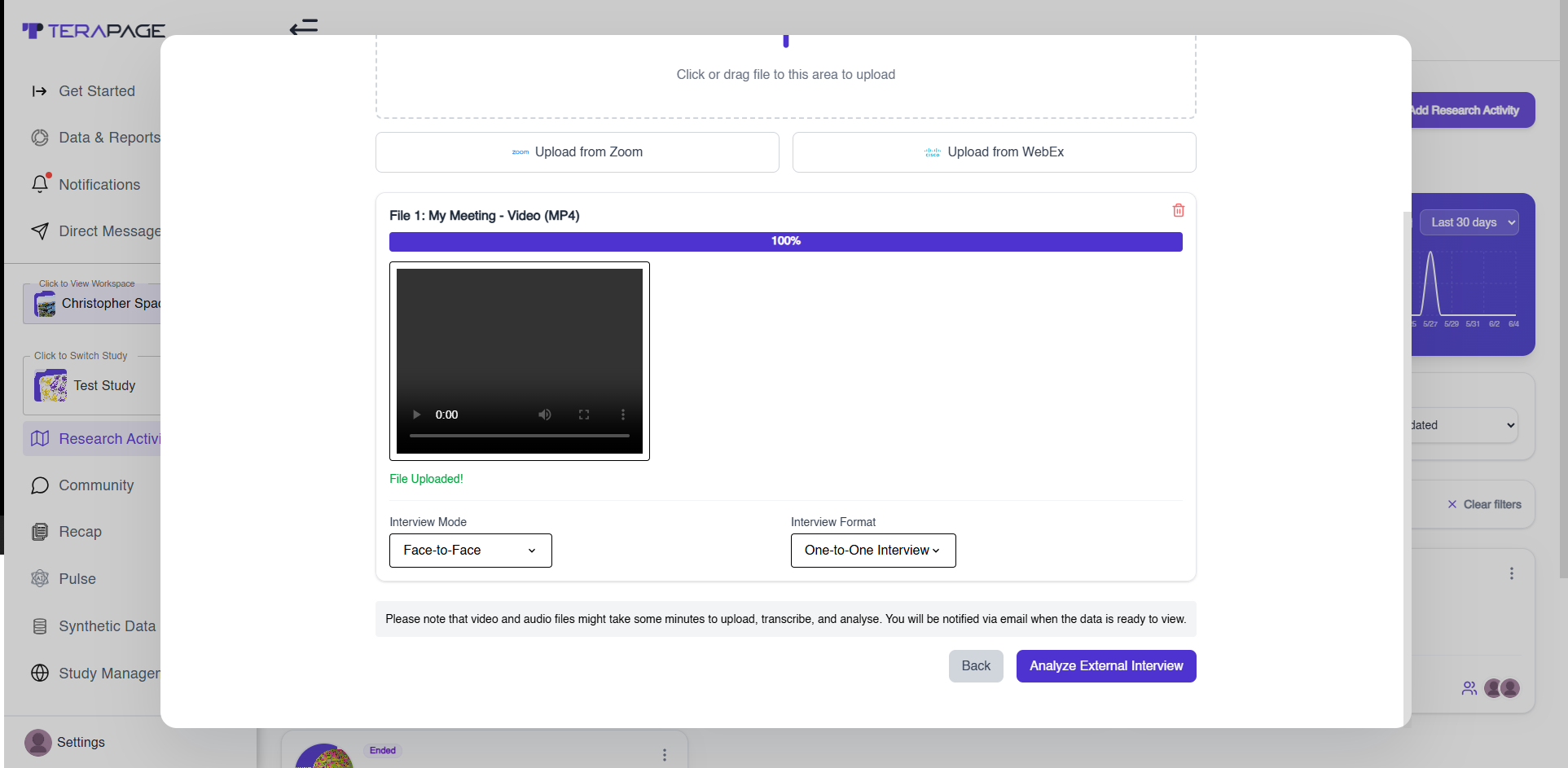Click File Uploaded! status text
1568x768 pixels.
point(426,479)
